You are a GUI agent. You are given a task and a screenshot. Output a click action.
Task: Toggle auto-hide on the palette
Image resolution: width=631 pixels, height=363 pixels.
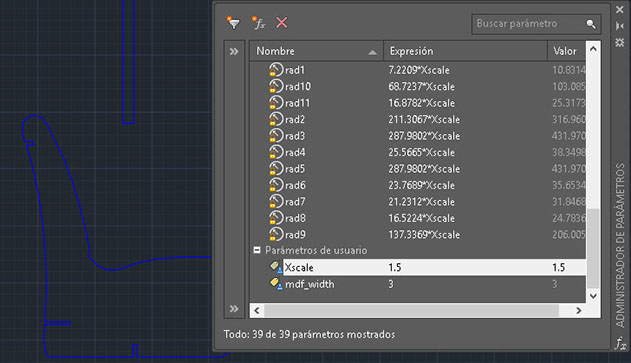click(x=620, y=26)
